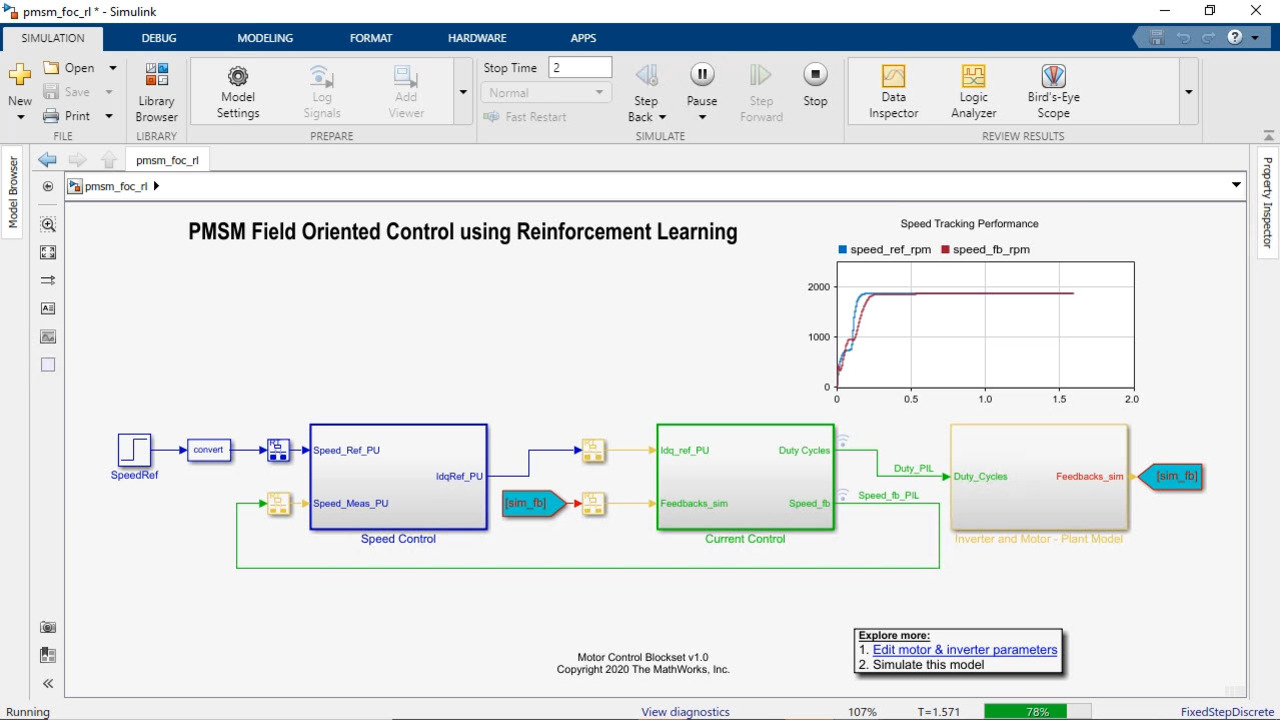
Task: Open View diagnostics link
Action: (x=685, y=712)
